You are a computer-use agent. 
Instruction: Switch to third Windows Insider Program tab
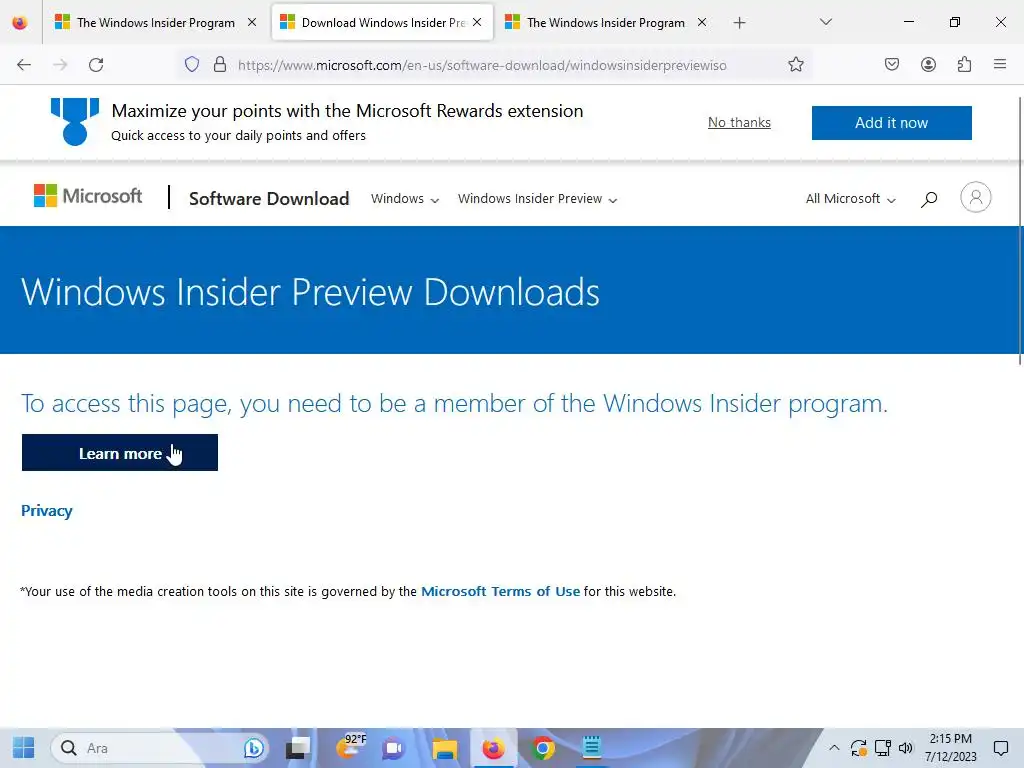606,23
